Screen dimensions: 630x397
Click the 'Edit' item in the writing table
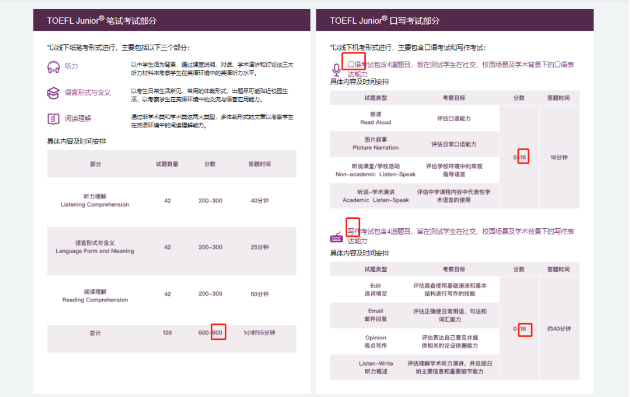376,286
